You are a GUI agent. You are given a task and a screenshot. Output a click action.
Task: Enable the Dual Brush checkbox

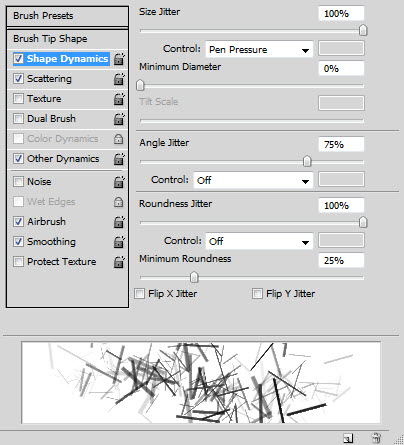click(18, 119)
